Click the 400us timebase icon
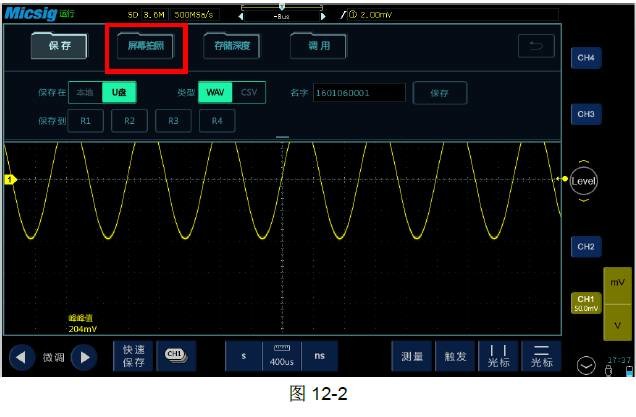The width and height of the screenshot is (636, 417). point(280,355)
